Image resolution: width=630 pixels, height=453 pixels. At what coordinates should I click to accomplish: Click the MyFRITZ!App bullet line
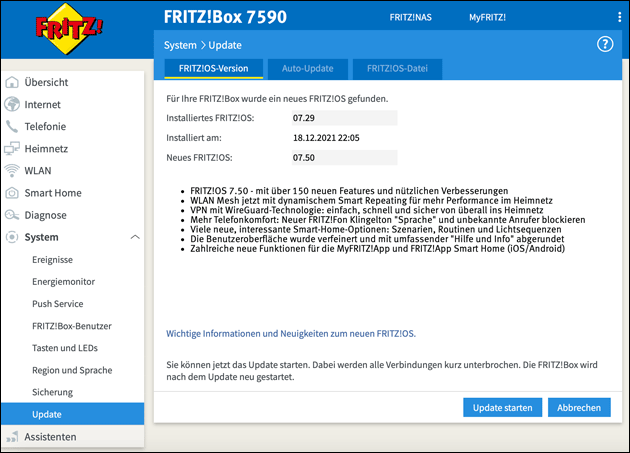coord(378,249)
